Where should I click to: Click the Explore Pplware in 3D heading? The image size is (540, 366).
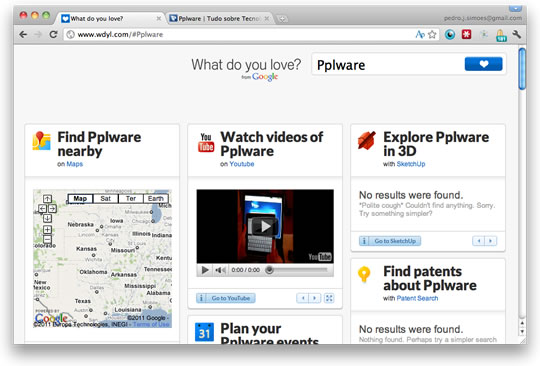pos(436,144)
